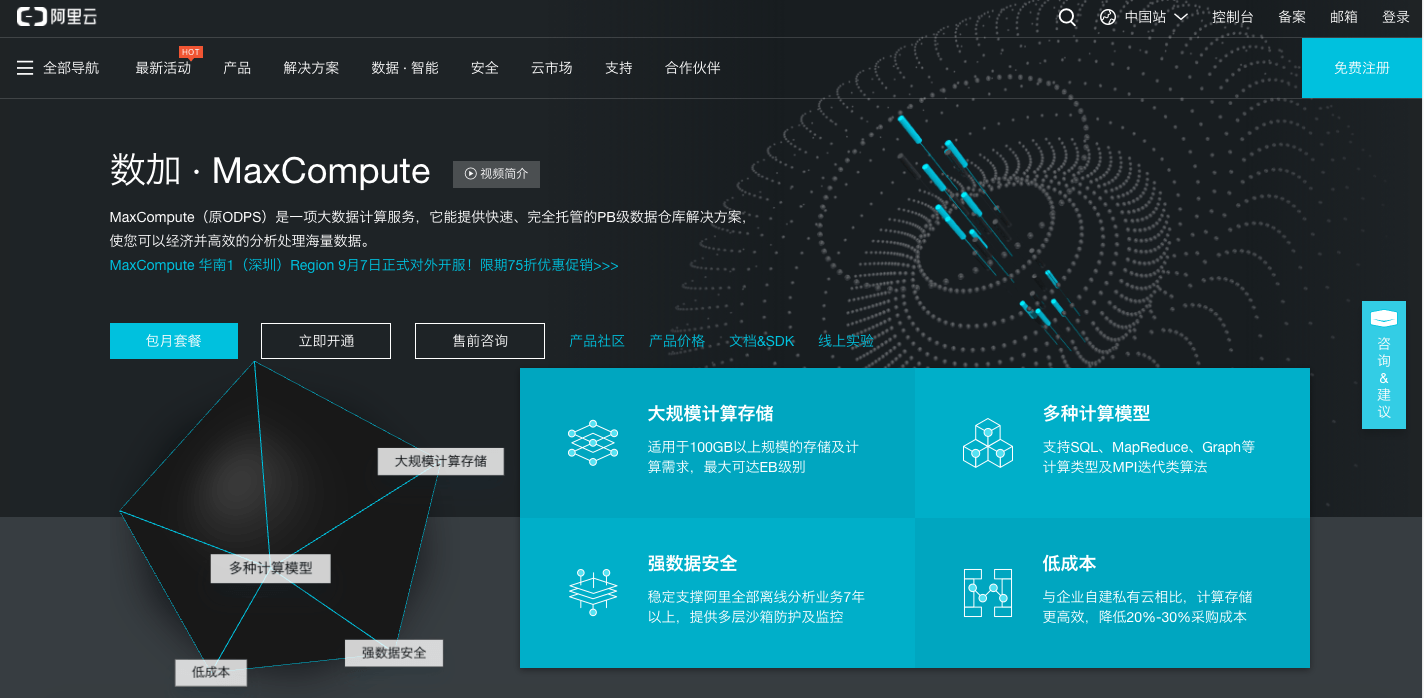Click the 多种计算模型 cubes icon
Viewport: 1424px width, 698px height.
click(x=987, y=443)
